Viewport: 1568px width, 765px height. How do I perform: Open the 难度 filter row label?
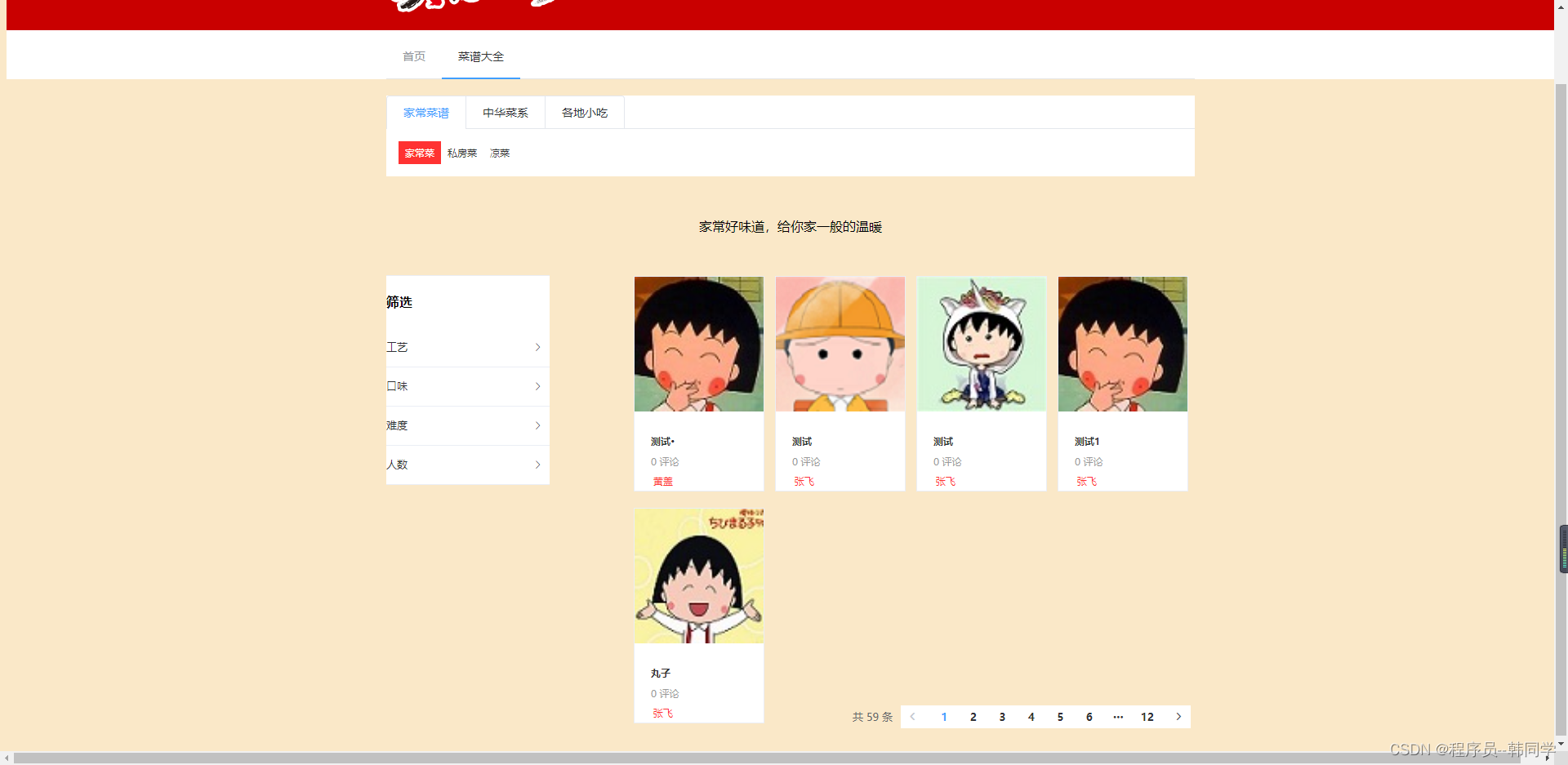[x=397, y=425]
